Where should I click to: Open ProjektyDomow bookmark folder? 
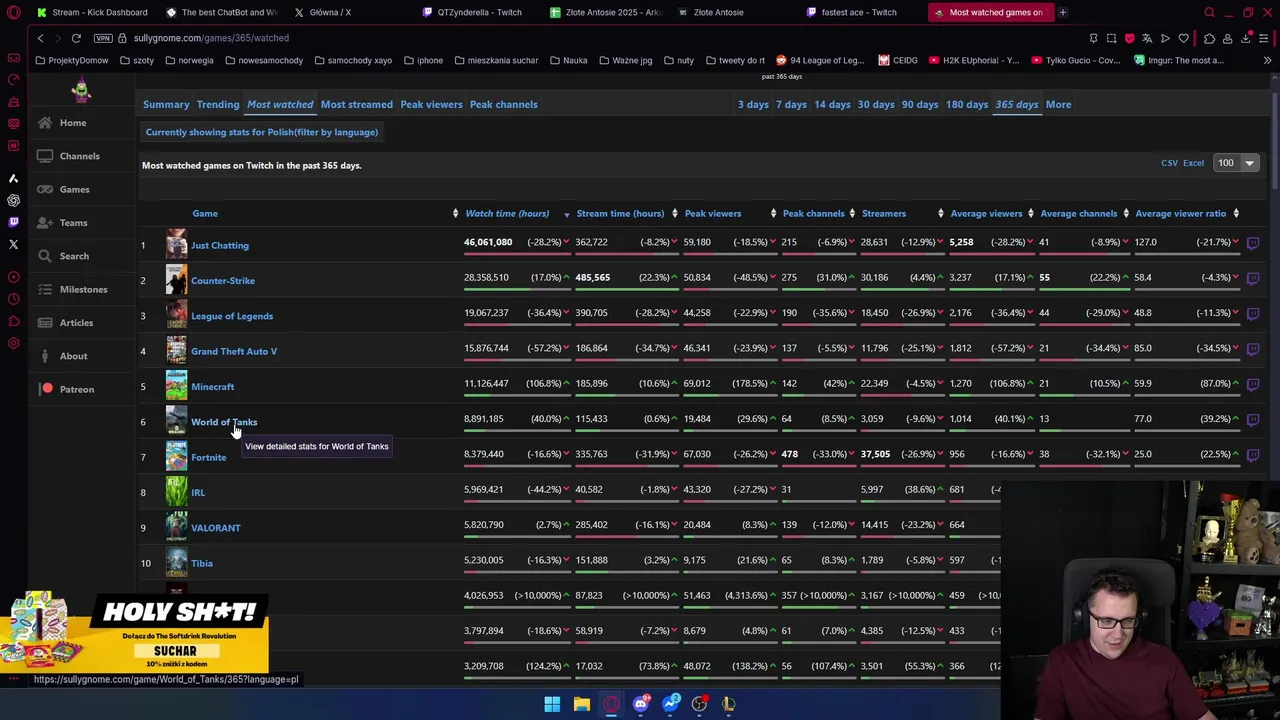(x=71, y=60)
